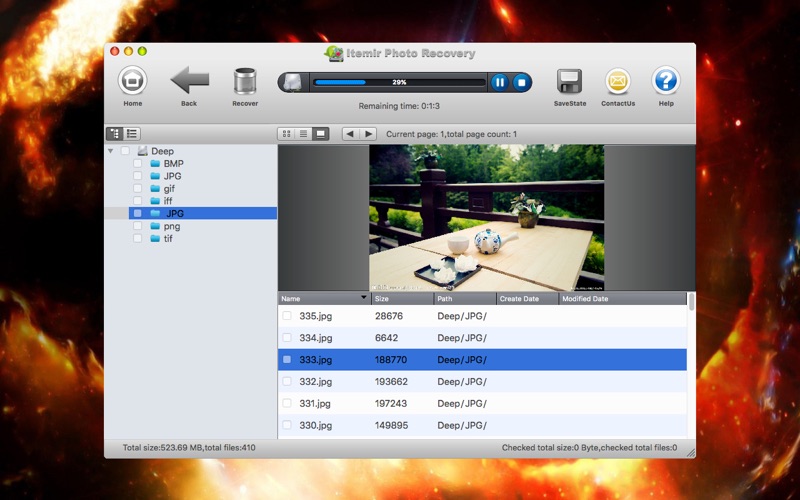Sort files by Modified Date column
The width and height of the screenshot is (800, 500).
point(623,298)
